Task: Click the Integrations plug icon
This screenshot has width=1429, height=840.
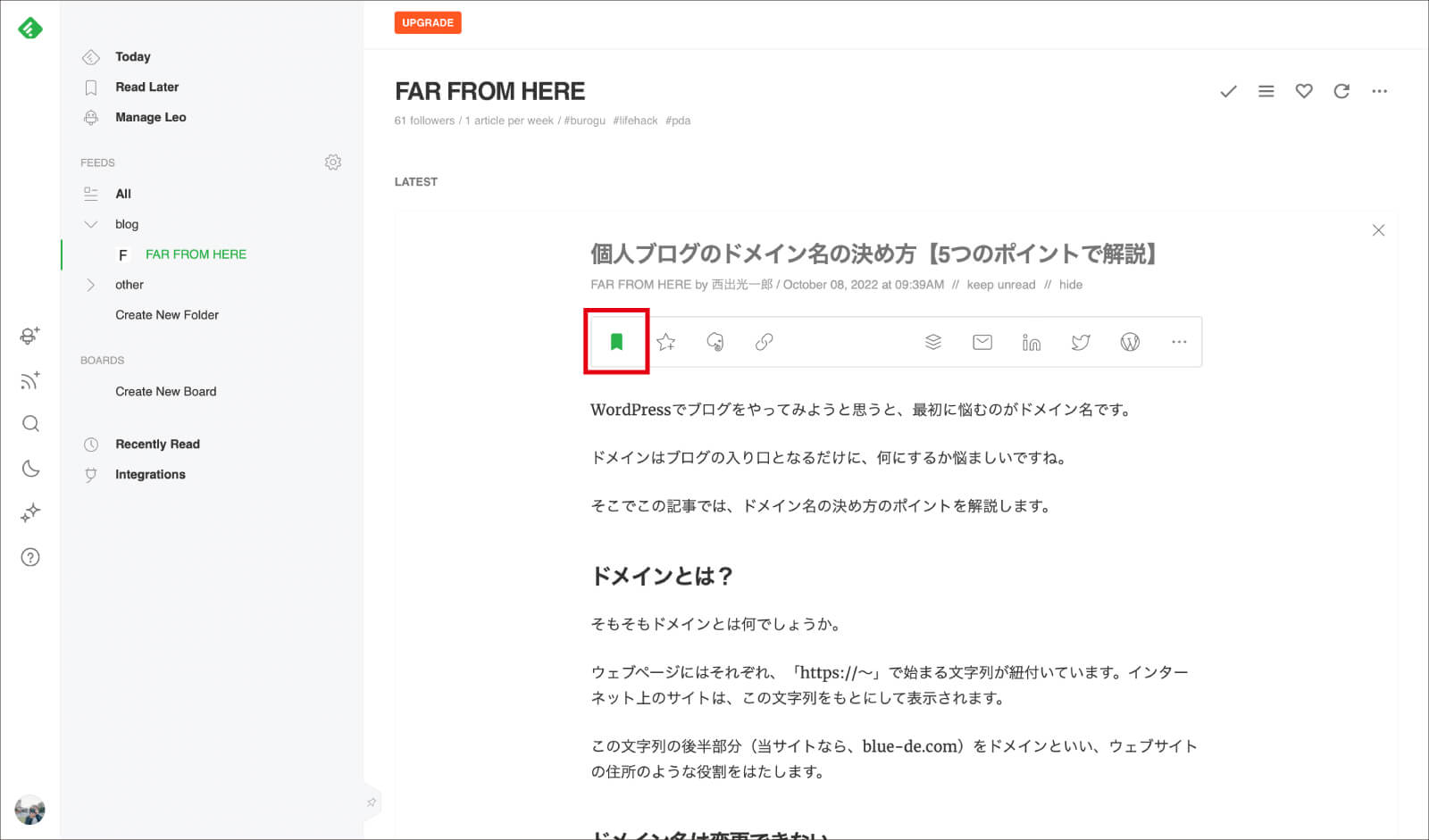Action: (90, 475)
